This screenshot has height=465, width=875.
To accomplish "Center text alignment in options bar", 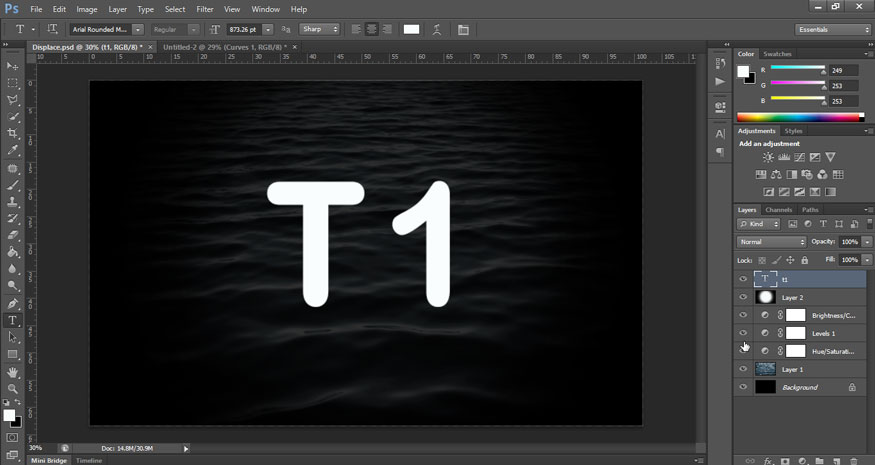I will (x=371, y=30).
